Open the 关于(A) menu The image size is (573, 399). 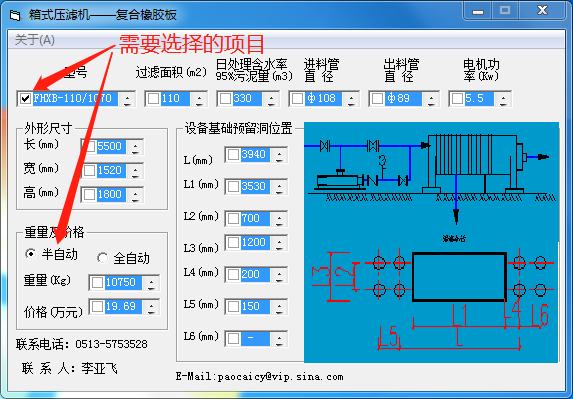pos(35,39)
